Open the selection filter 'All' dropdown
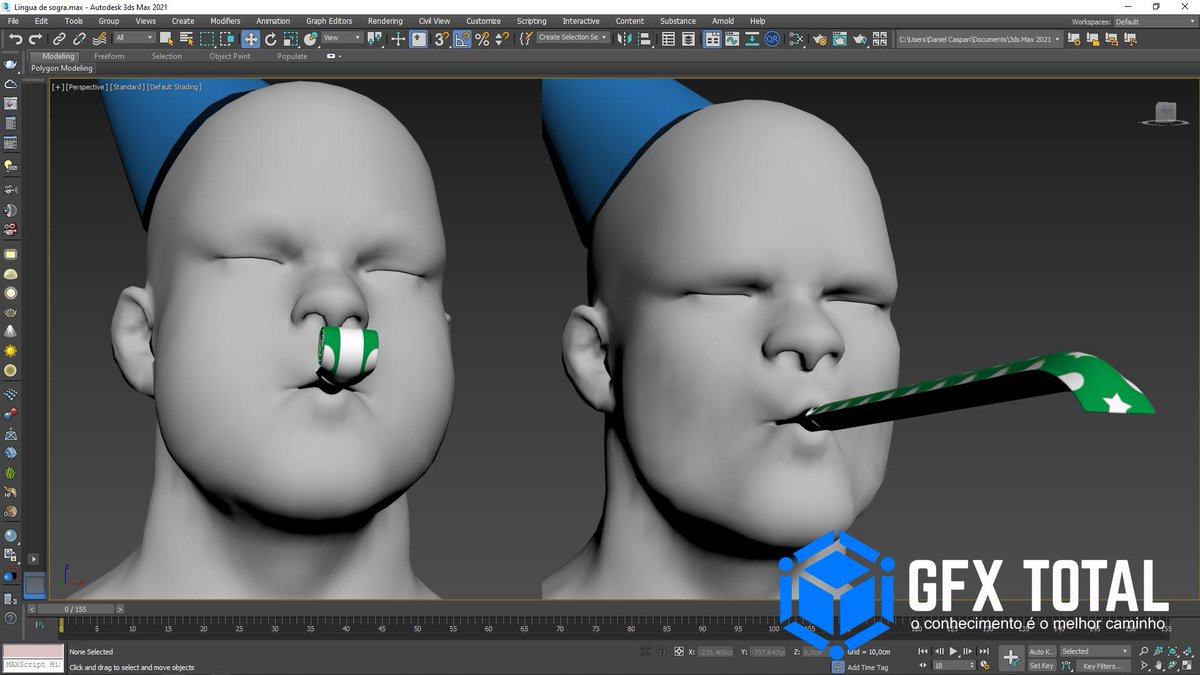The height and width of the screenshot is (675, 1200). coord(135,38)
